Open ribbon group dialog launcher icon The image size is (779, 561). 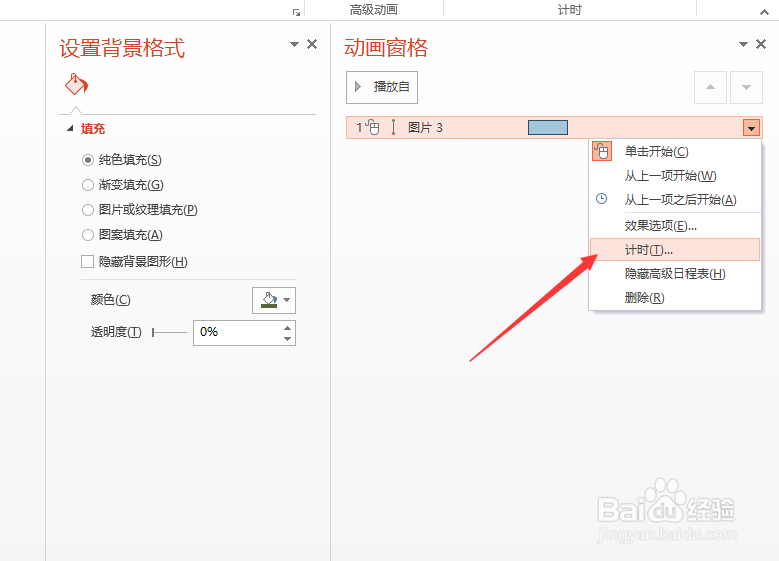(x=296, y=12)
